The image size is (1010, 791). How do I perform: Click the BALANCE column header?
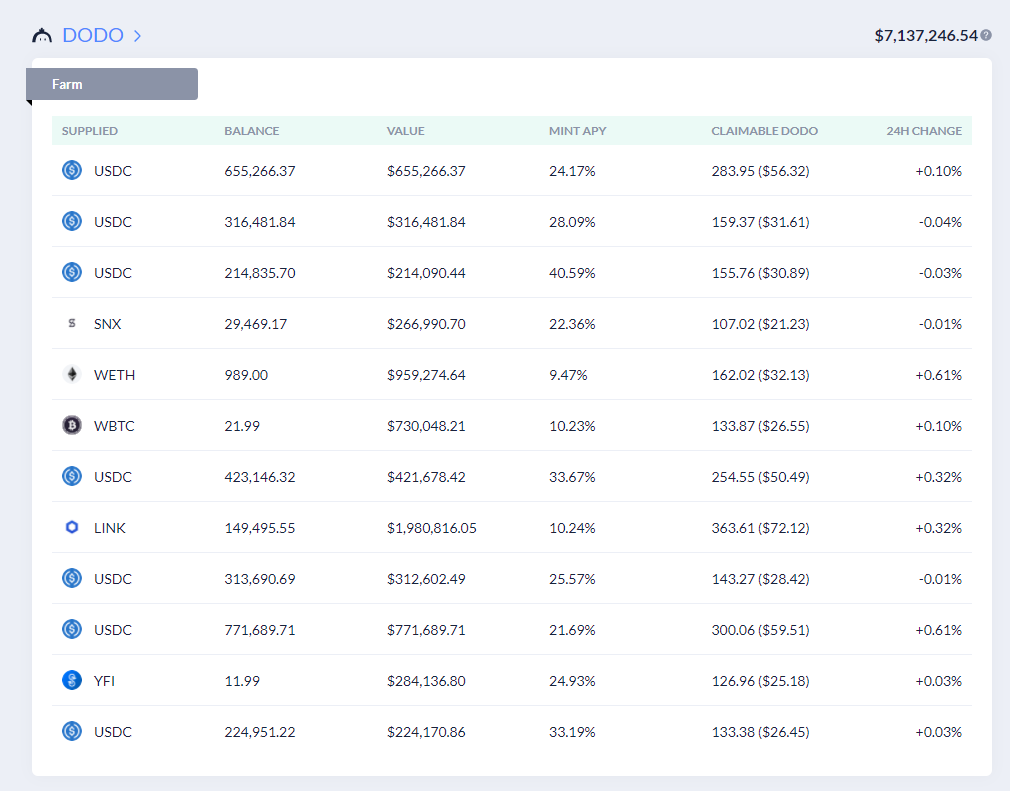(x=252, y=131)
